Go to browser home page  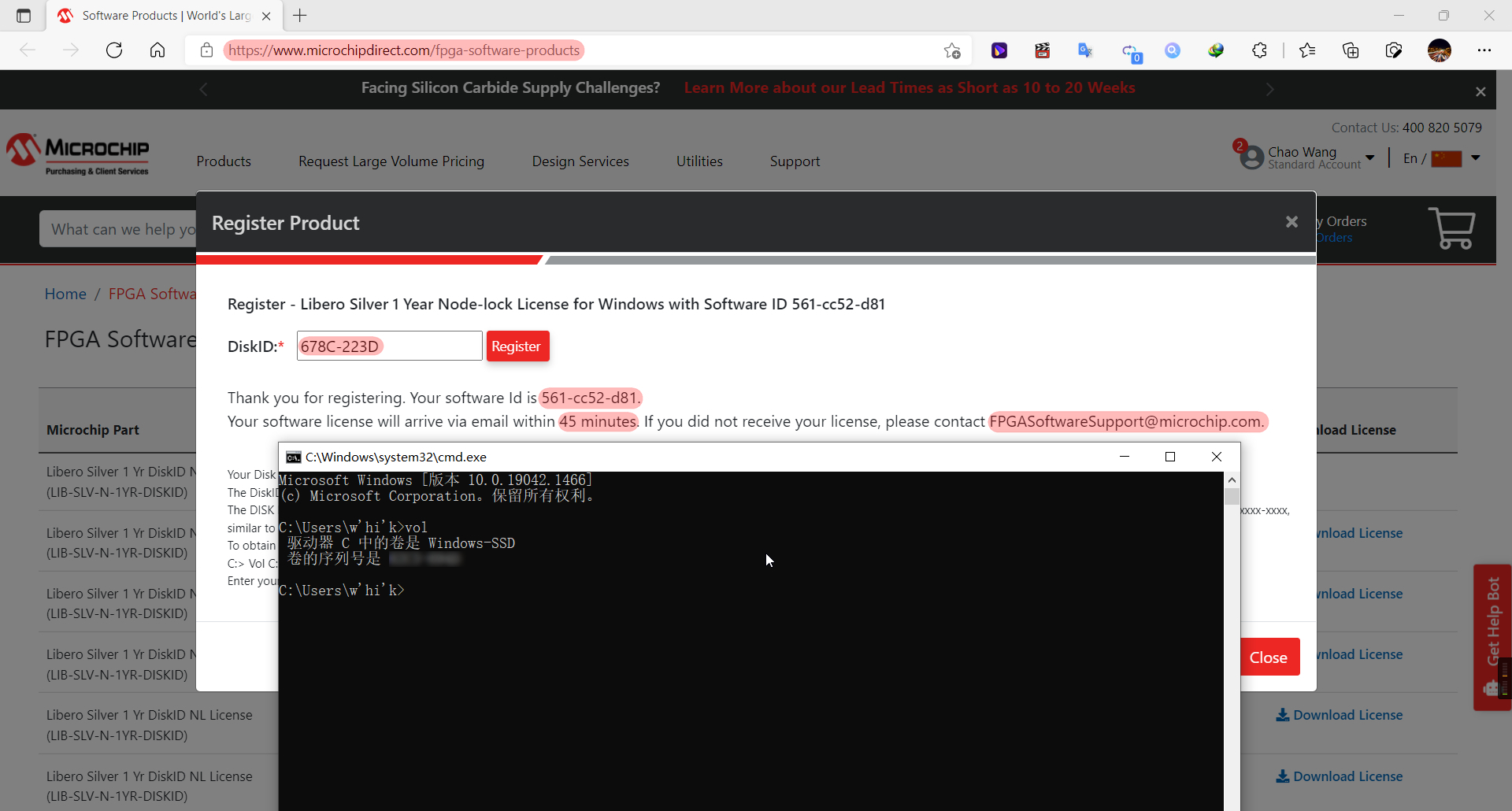(157, 50)
